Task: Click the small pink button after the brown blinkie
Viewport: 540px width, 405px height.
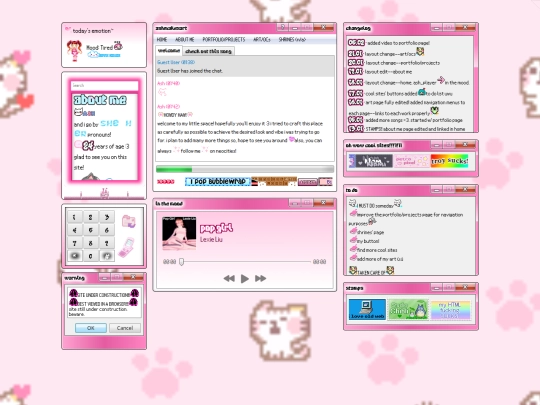Action: pyautogui.click(x=308, y=182)
